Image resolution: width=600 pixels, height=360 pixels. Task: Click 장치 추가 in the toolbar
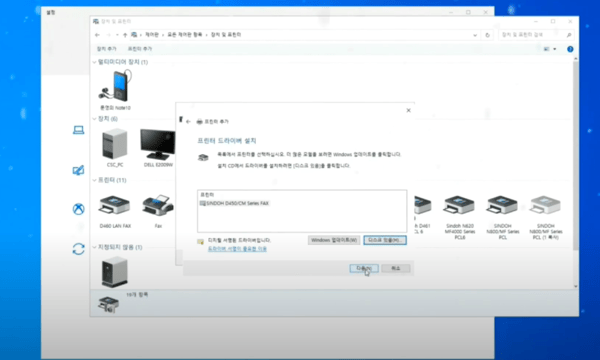tap(106, 49)
